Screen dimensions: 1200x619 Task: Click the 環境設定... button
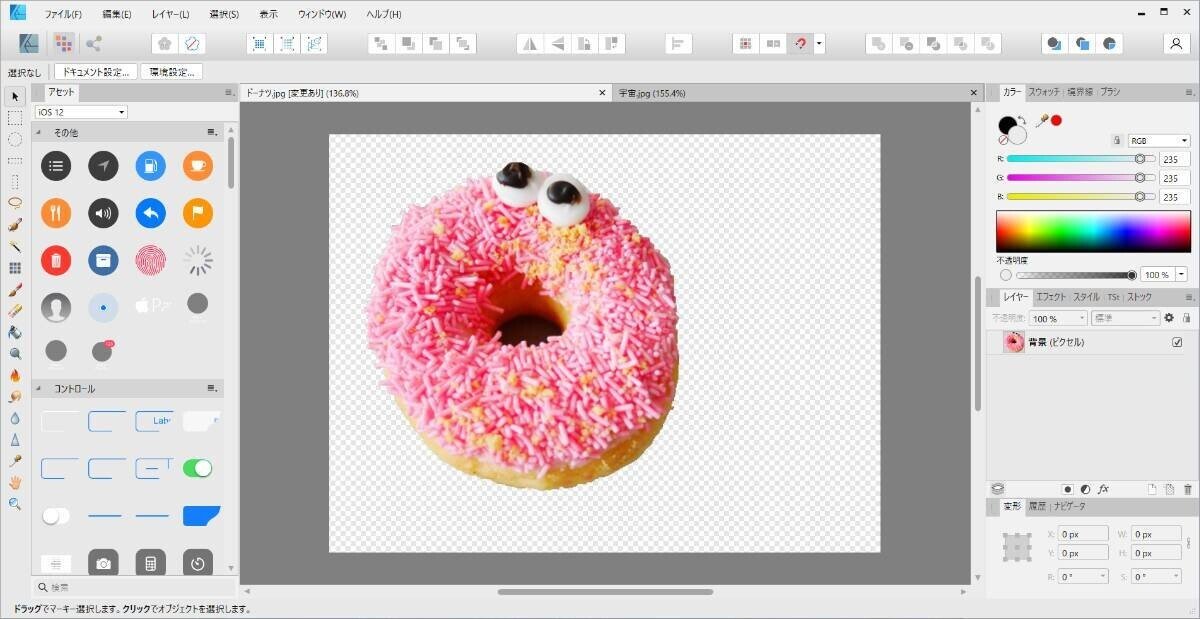(172, 72)
